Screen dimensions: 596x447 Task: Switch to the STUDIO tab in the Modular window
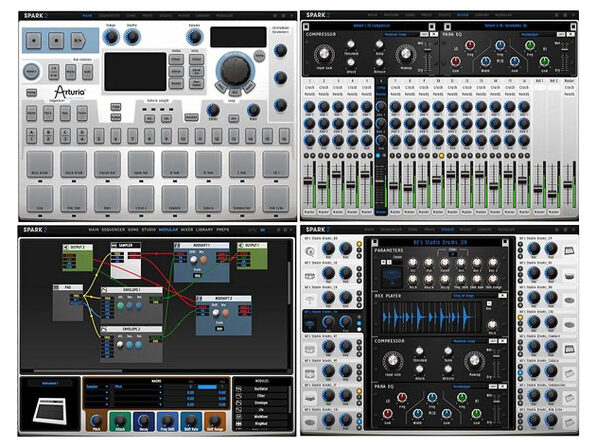tap(149, 230)
